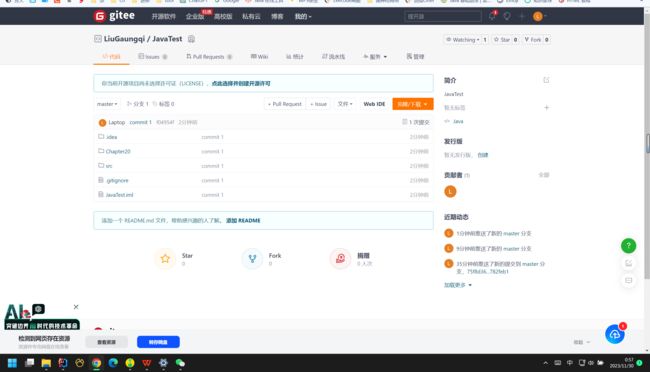This screenshot has height=372, width=650.
Task: Expand the 服务 menu tab
Action: tap(375, 56)
